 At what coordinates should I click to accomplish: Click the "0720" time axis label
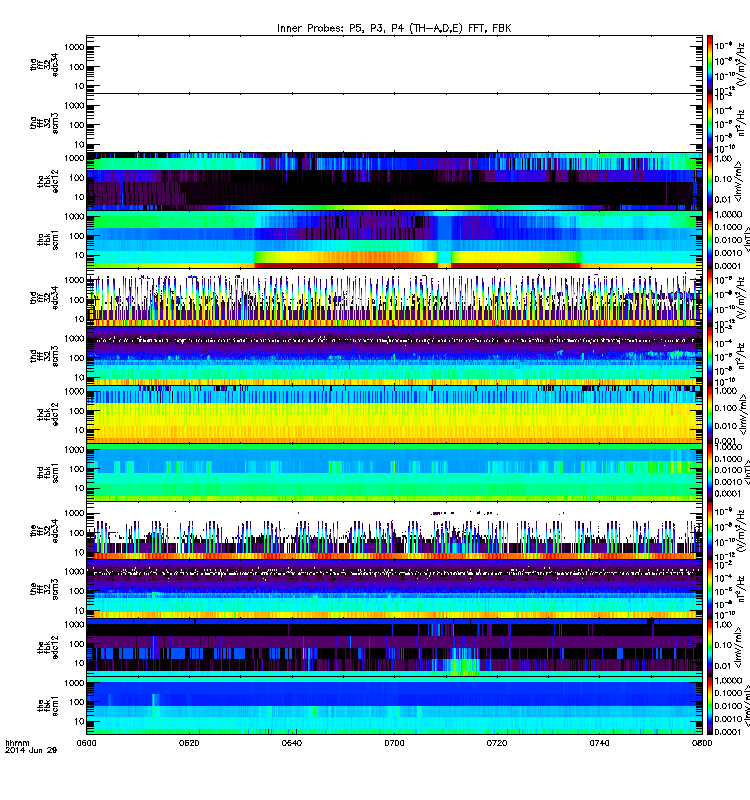point(496,743)
